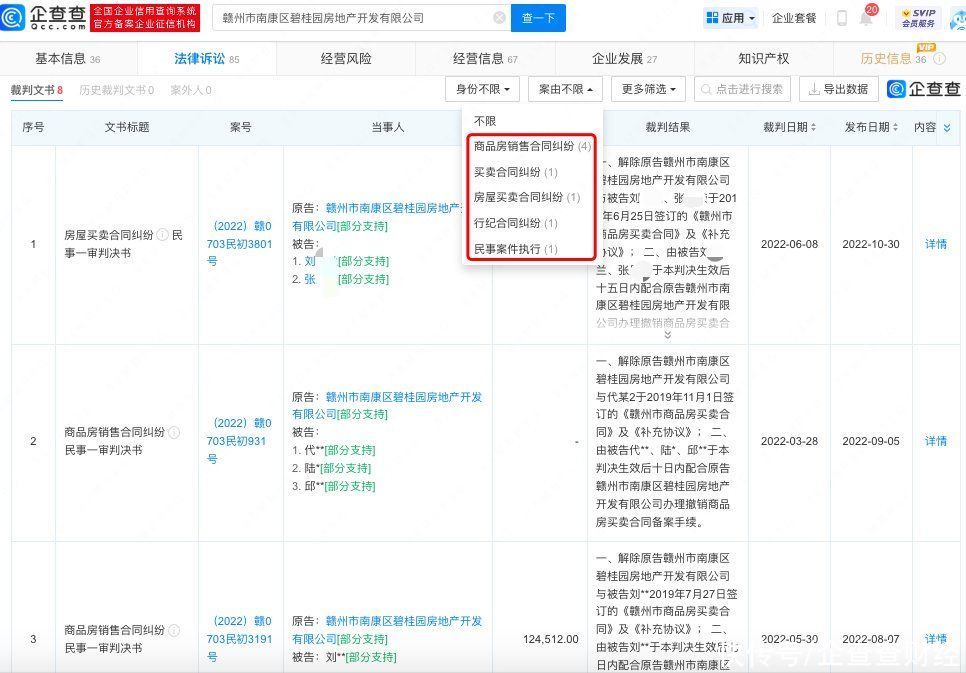Choose 商品房销售合同纠纷 (4) filter option
Screen dimensions: 966x673
tap(532, 146)
